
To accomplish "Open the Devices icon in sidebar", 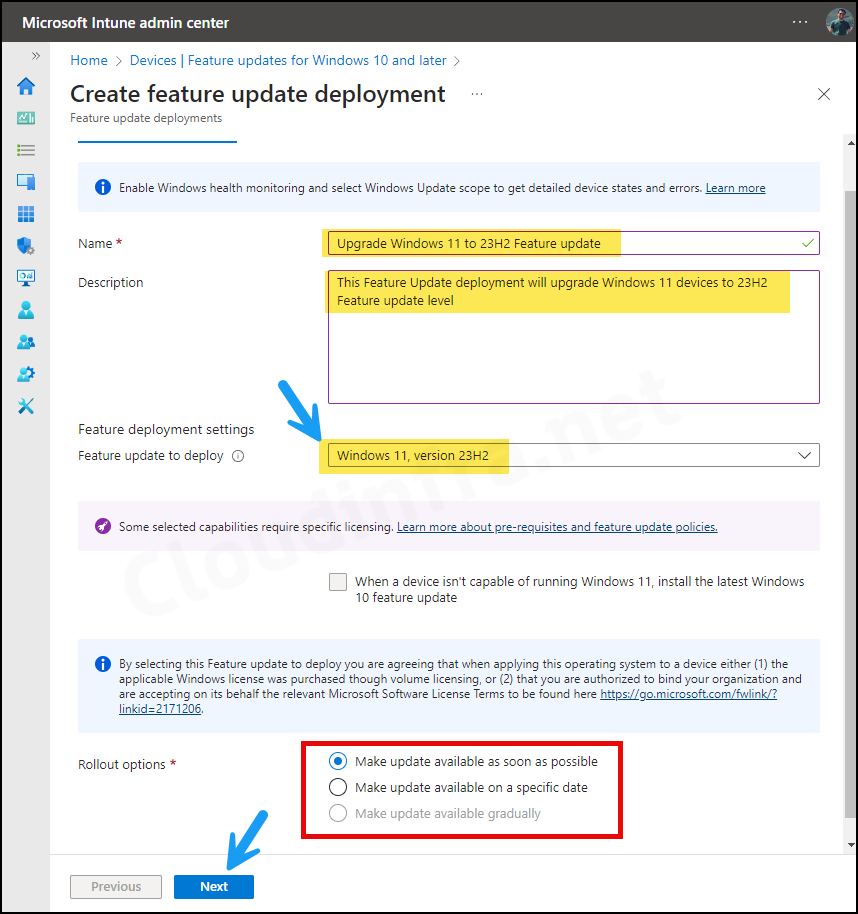I will click(26, 182).
